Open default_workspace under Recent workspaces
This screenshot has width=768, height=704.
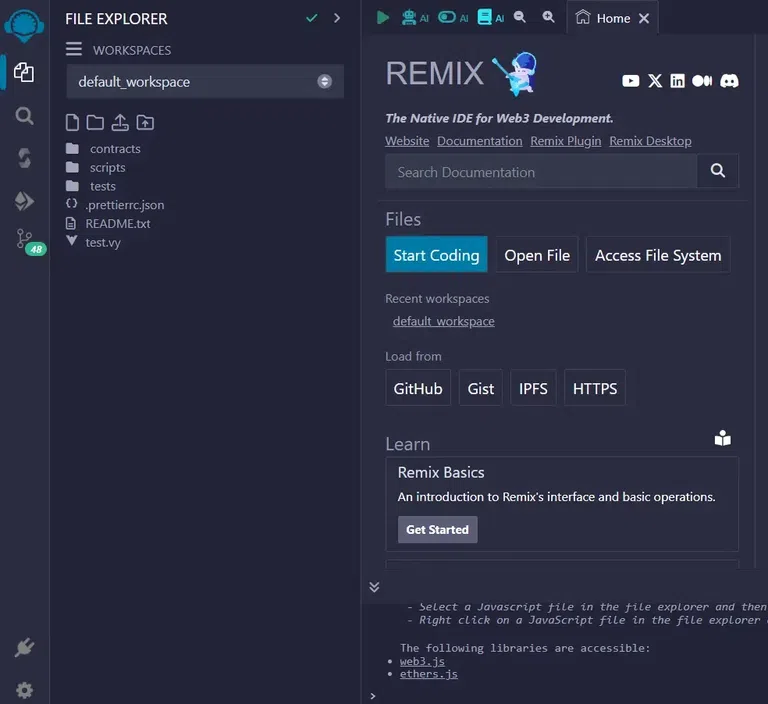443,321
